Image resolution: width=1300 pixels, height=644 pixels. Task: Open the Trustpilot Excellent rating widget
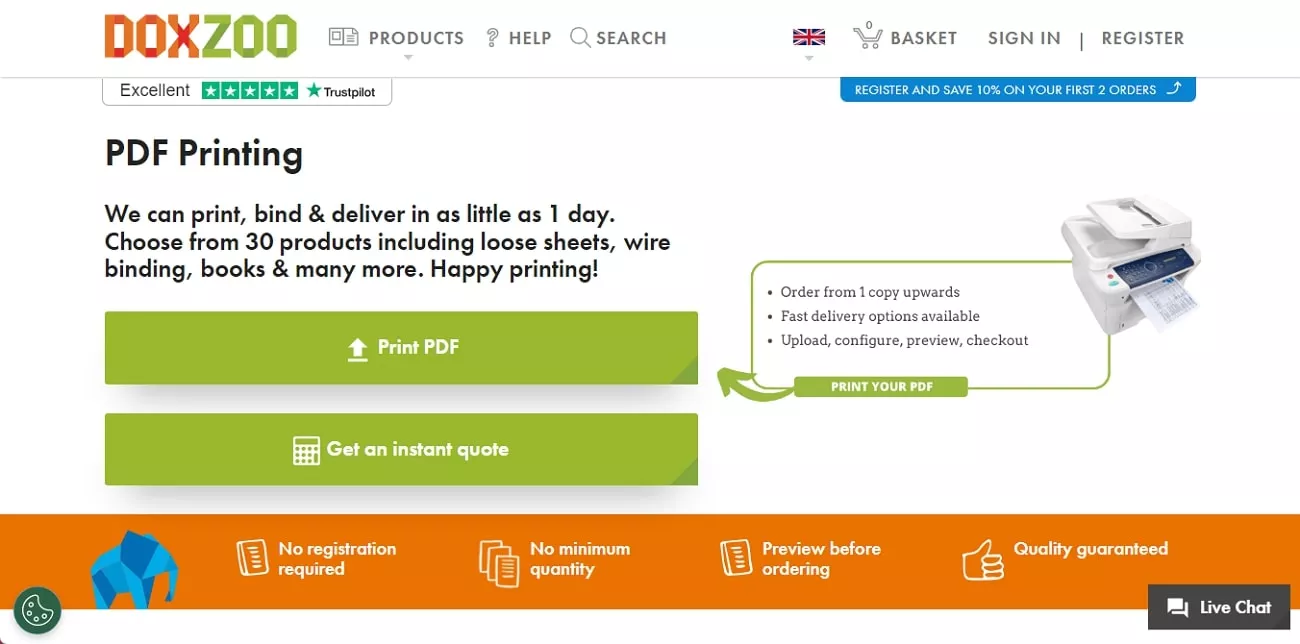pos(247,91)
